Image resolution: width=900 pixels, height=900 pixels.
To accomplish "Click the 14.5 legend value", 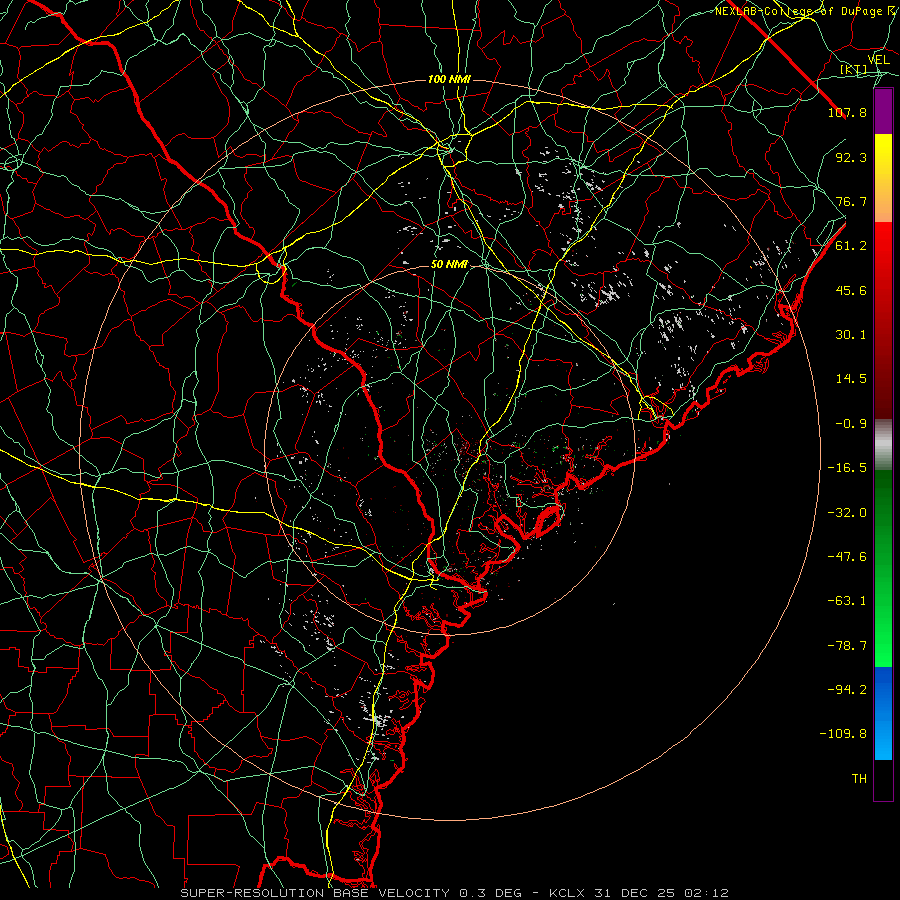I will [x=851, y=379].
